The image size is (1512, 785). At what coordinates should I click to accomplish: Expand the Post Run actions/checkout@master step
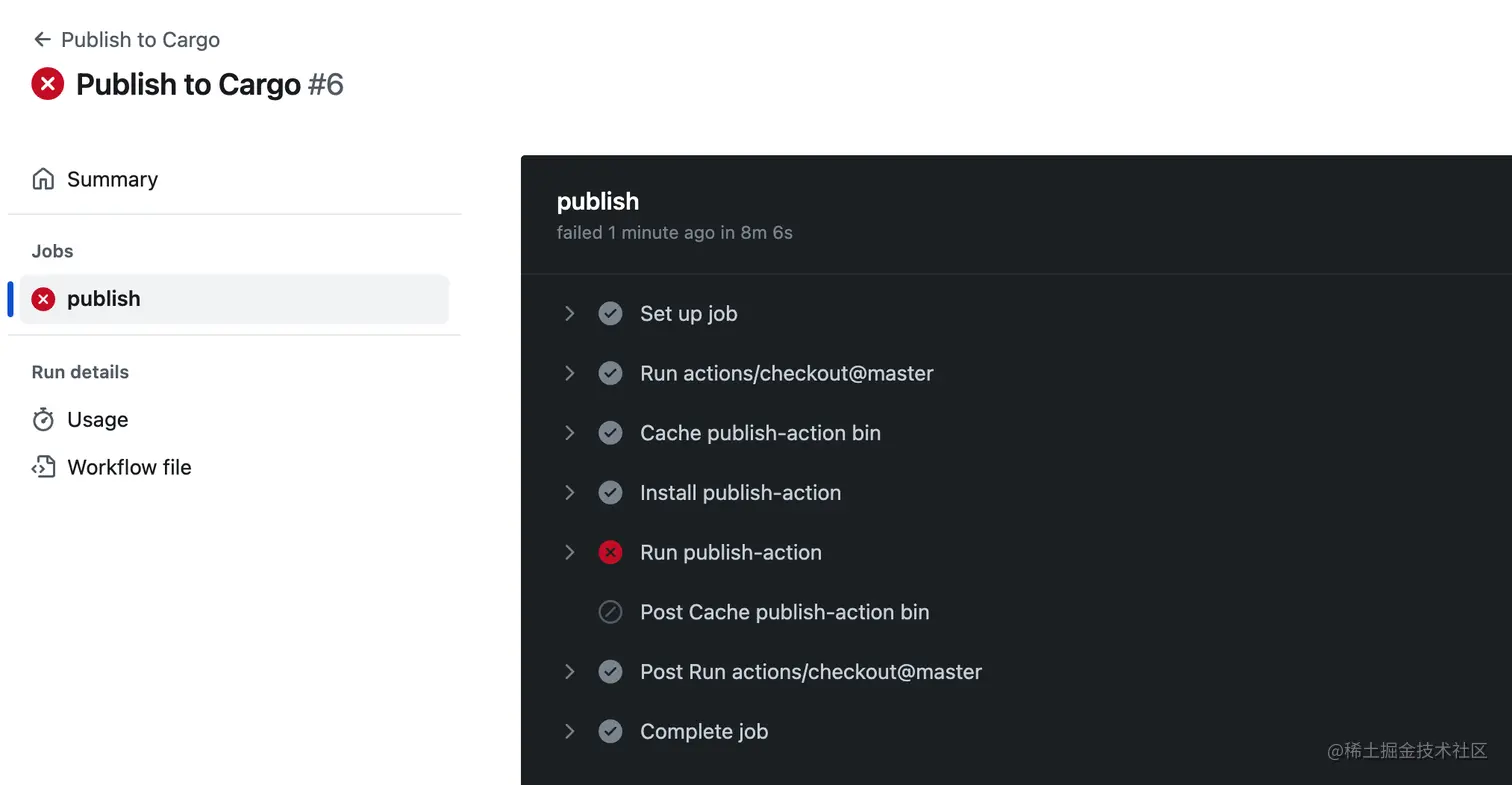pyautogui.click(x=569, y=672)
